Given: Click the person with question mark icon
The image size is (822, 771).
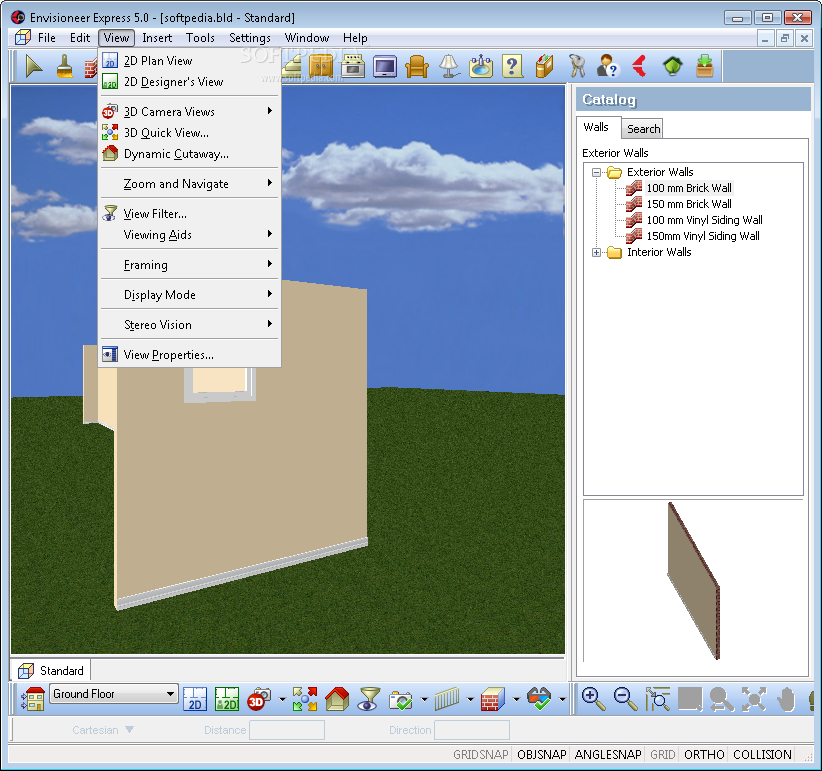Looking at the screenshot, I should [x=608, y=67].
